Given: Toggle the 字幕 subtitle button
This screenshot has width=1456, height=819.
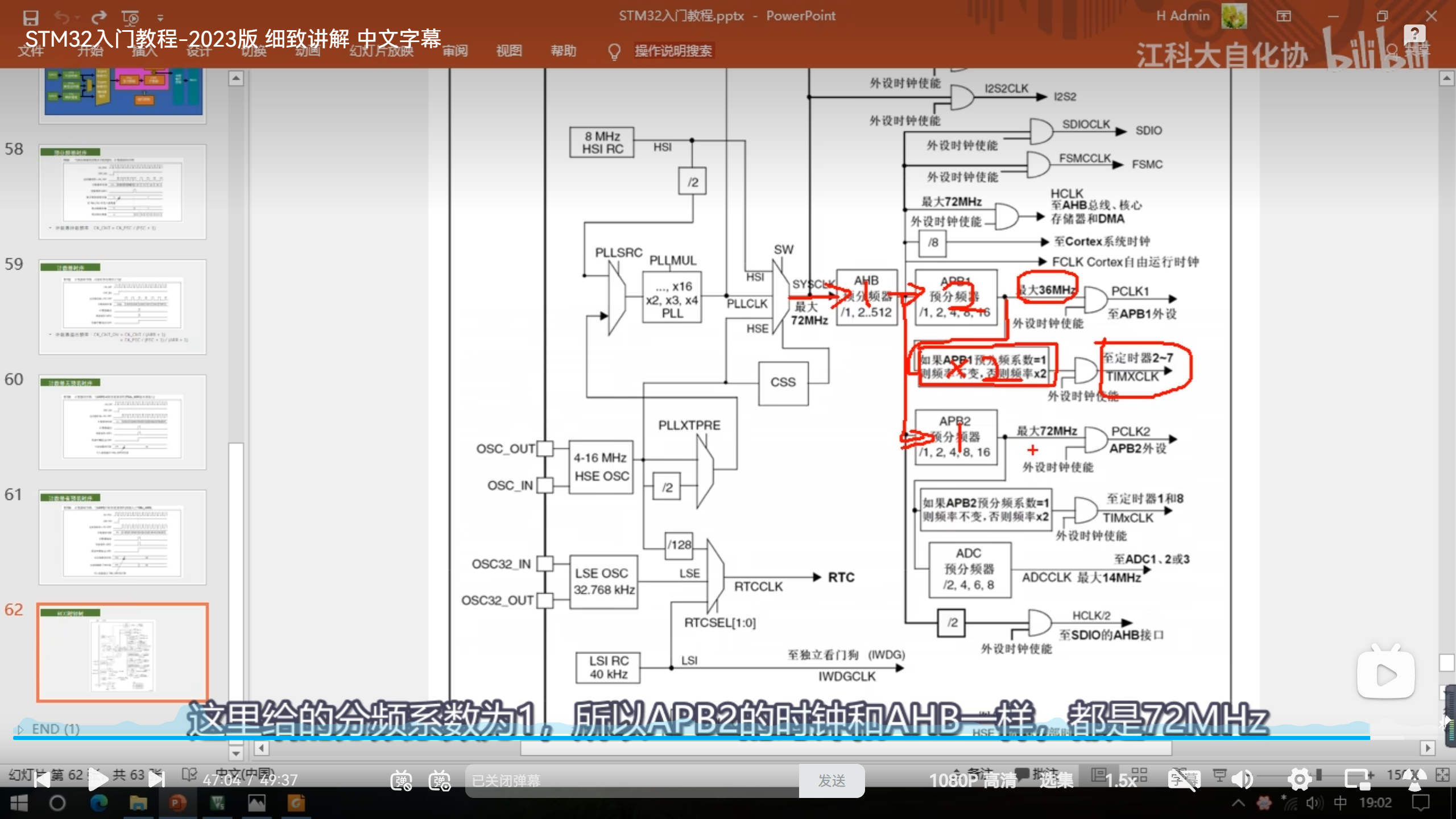Looking at the screenshot, I should 1184,780.
